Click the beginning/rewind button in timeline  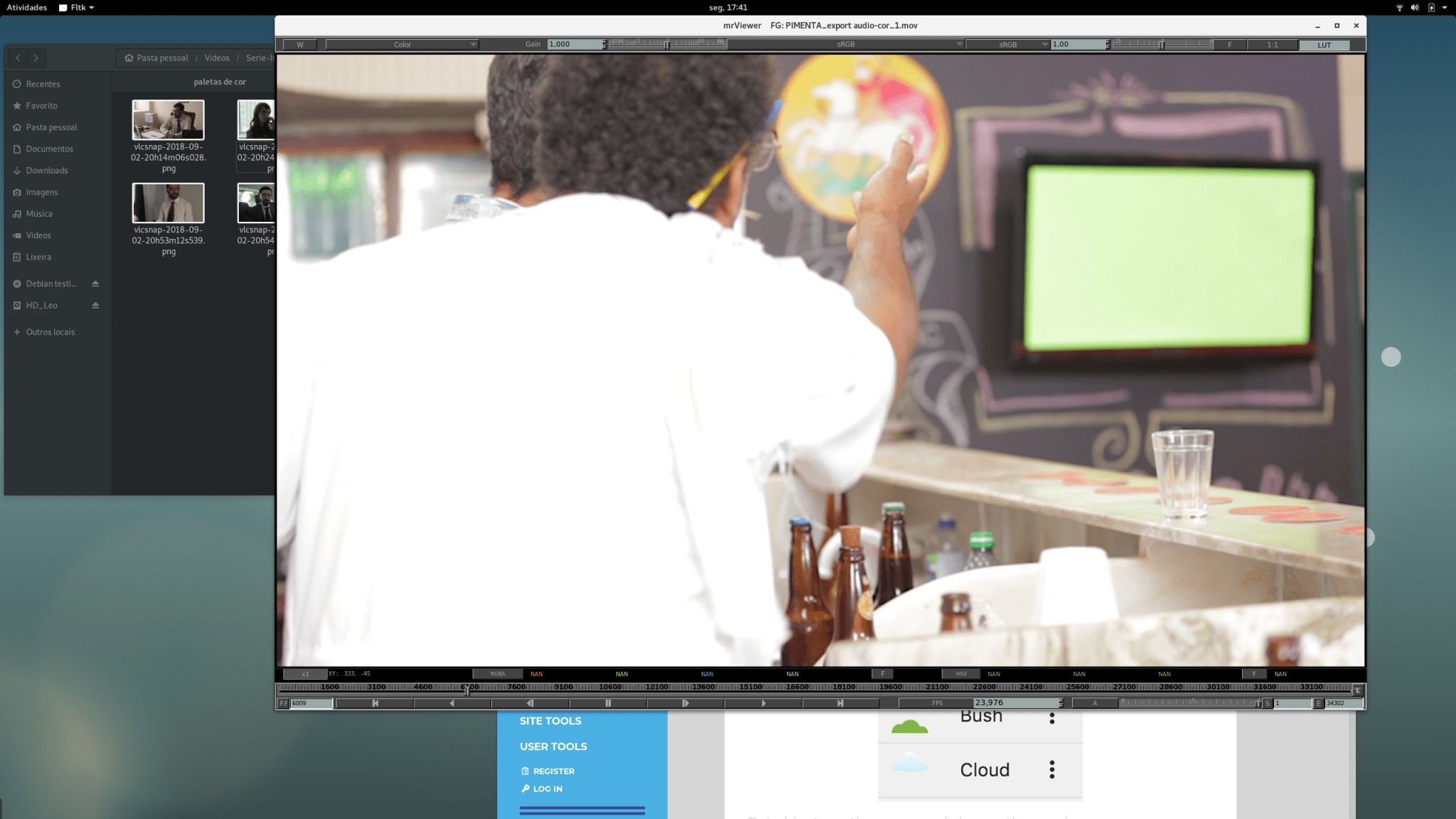(375, 703)
